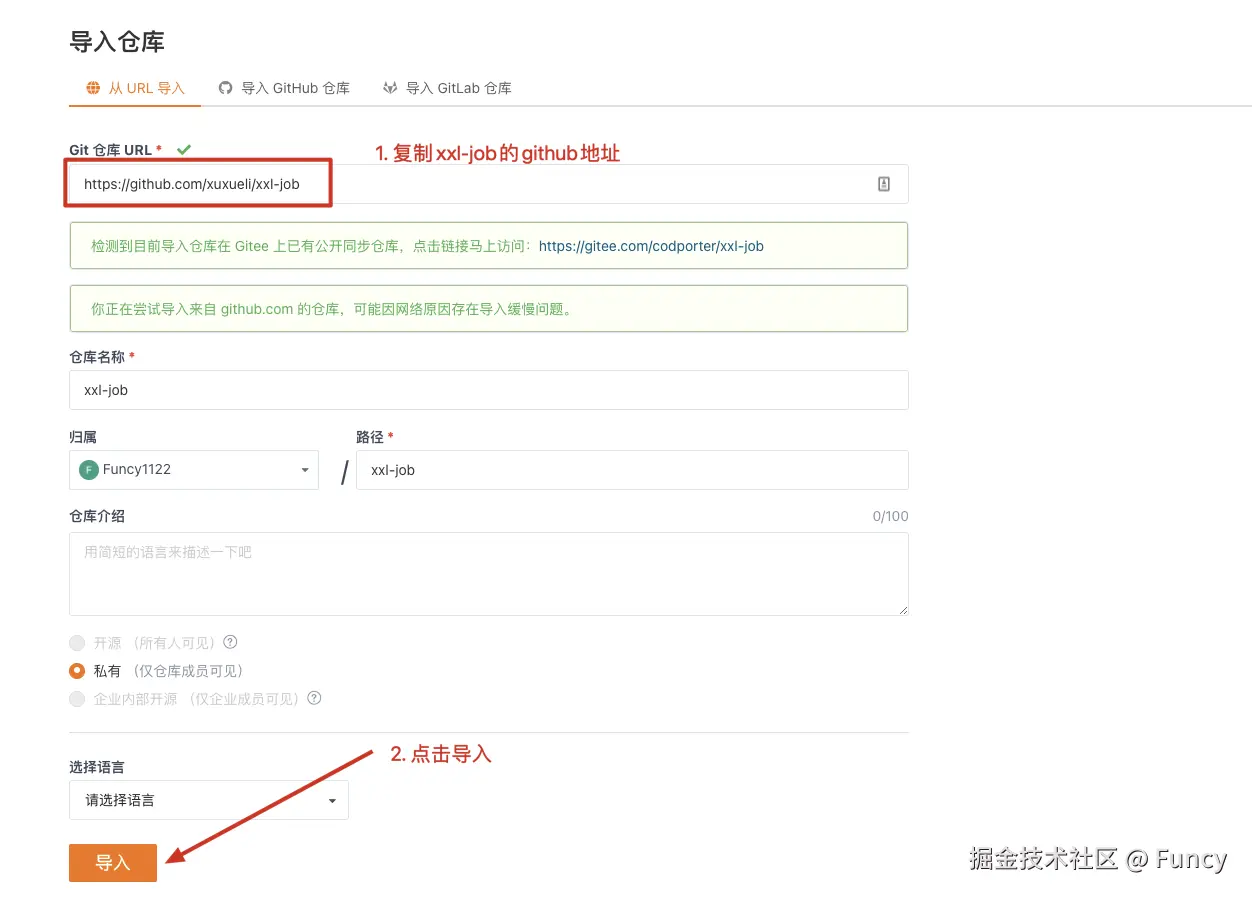Click the GitLab fox logo icon

(x=390, y=88)
